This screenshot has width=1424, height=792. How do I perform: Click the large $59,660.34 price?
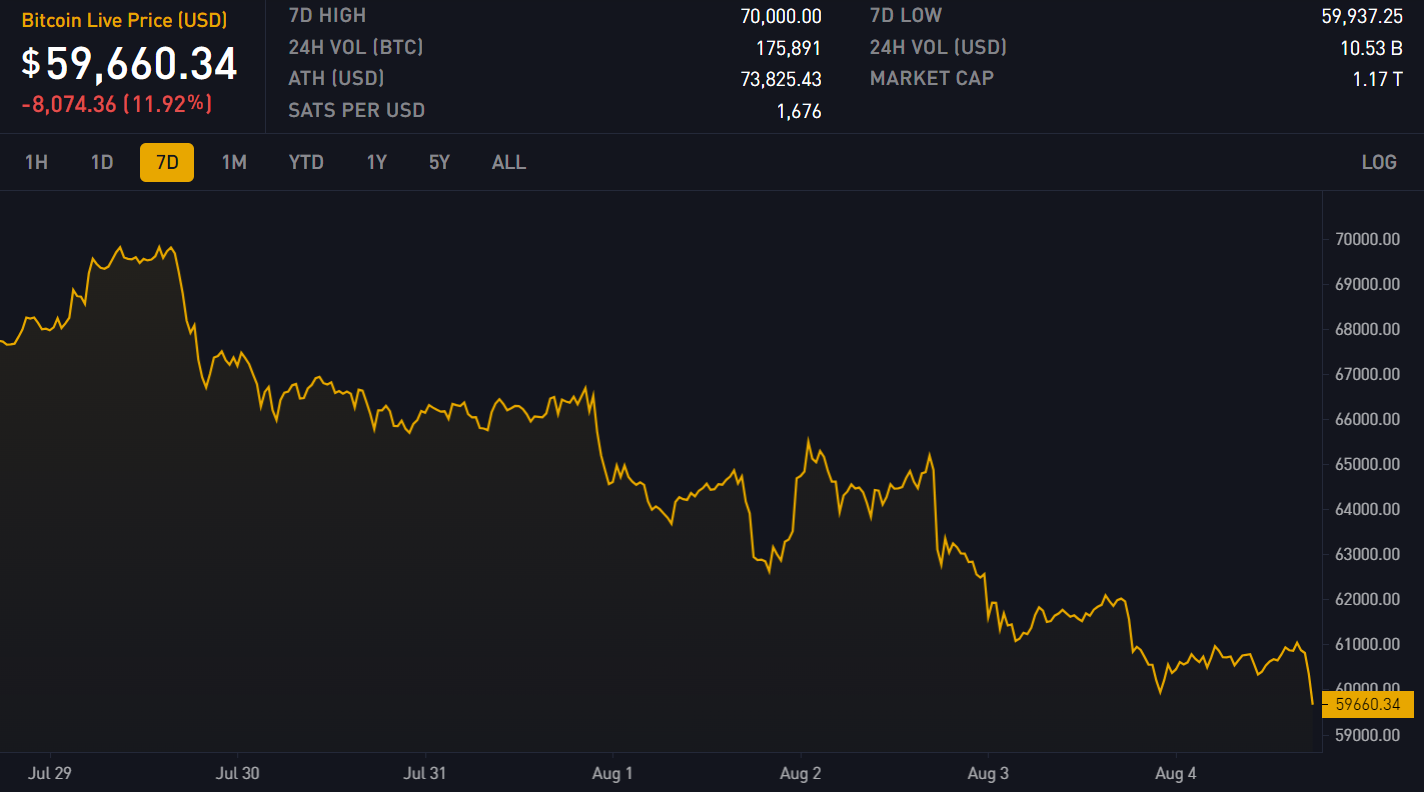130,64
